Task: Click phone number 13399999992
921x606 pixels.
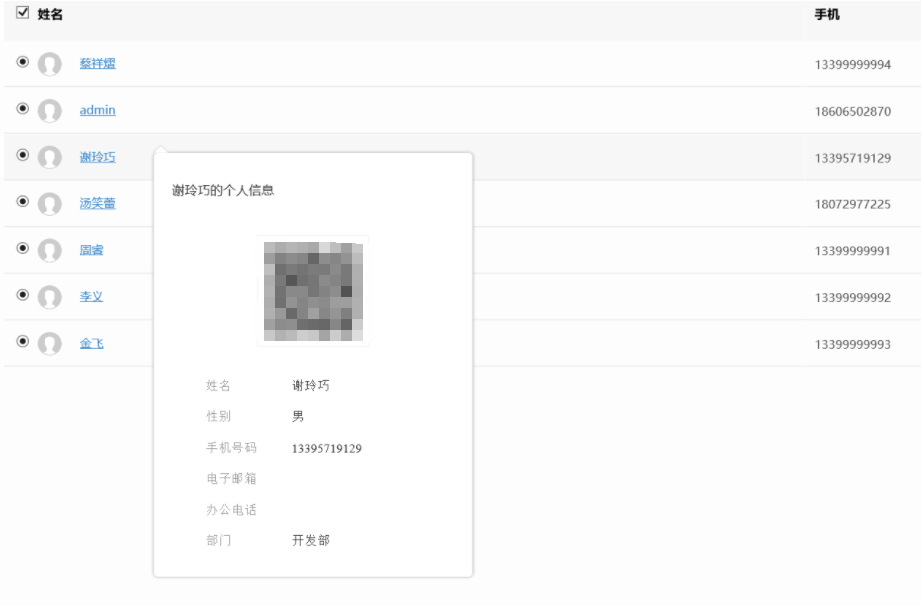Action: click(853, 298)
